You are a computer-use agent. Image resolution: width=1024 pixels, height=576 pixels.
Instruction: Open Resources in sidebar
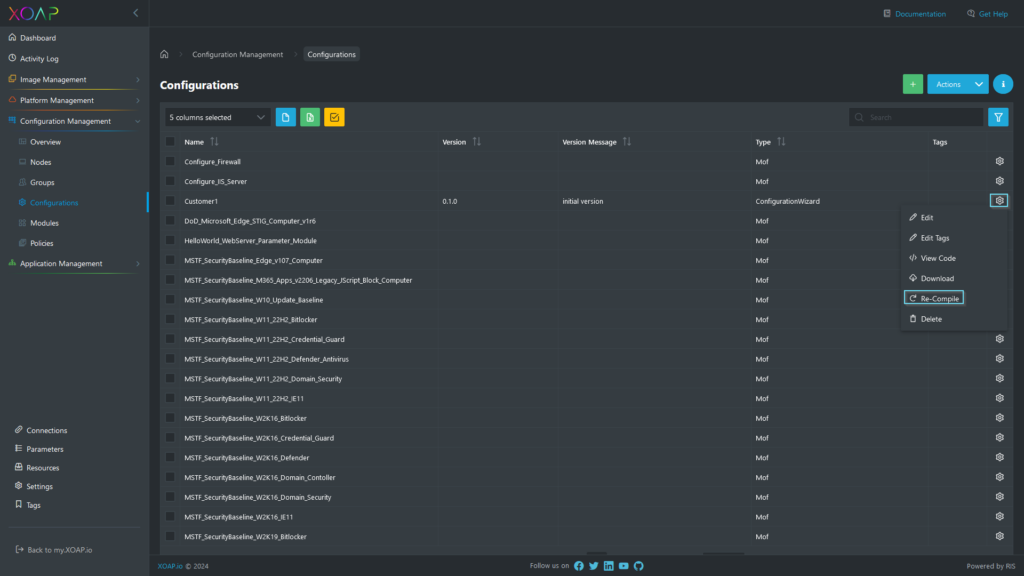(42, 468)
